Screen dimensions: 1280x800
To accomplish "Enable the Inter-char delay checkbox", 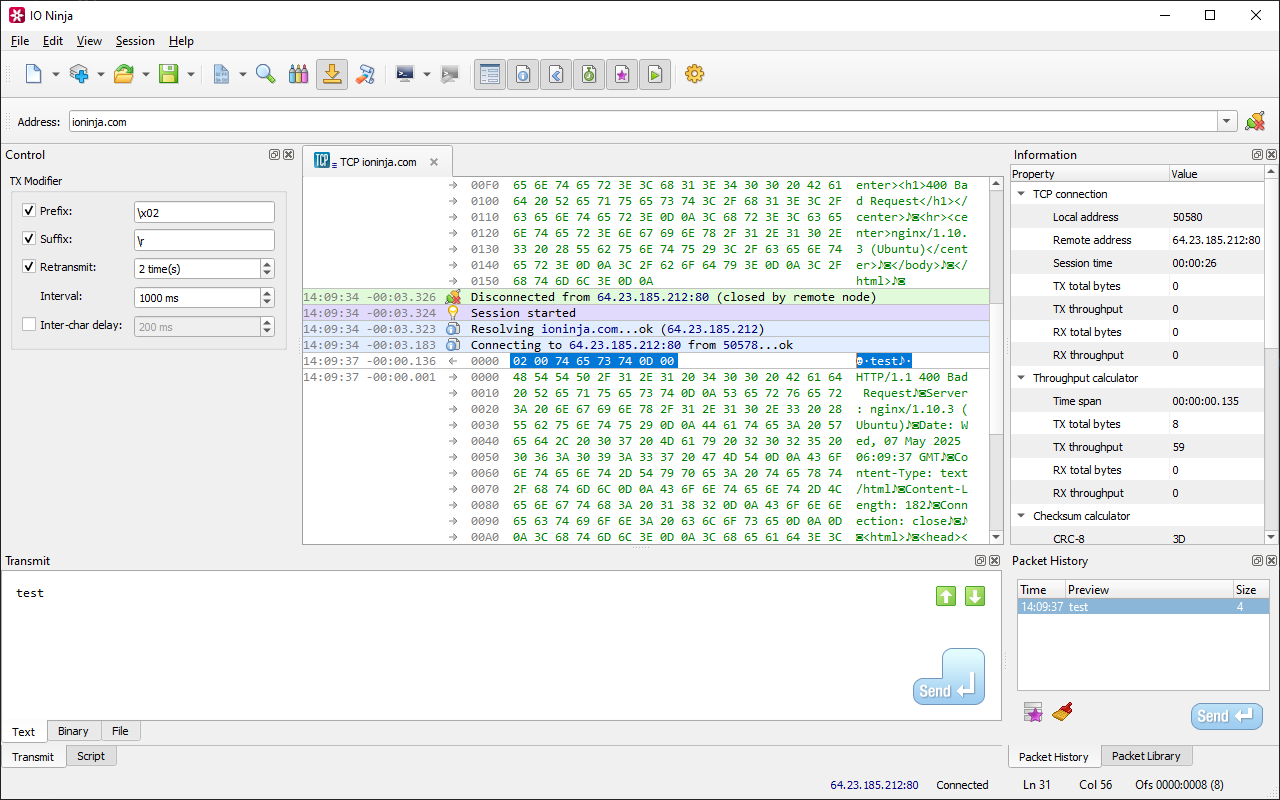I will pyautogui.click(x=29, y=325).
